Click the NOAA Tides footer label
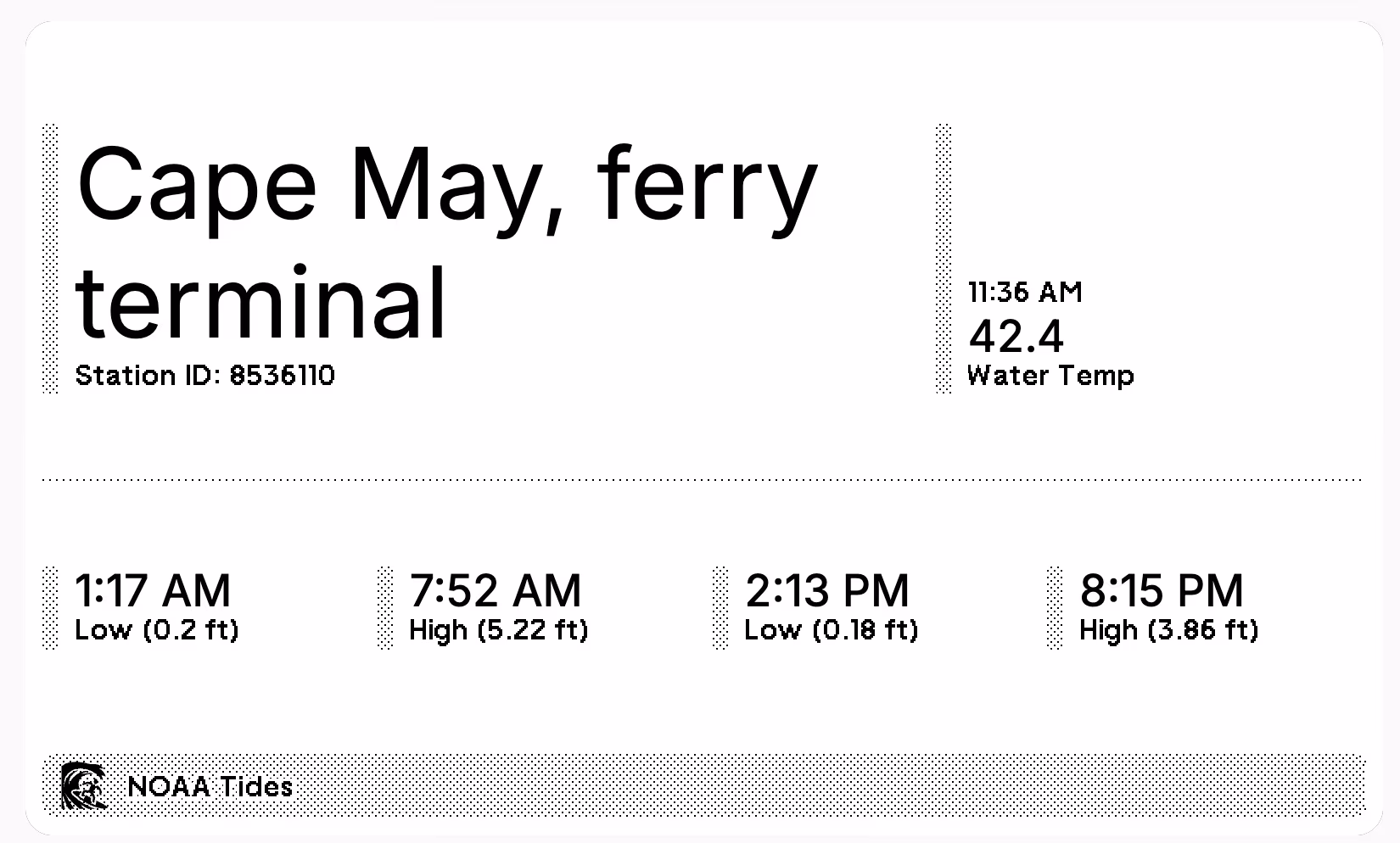 [210, 786]
